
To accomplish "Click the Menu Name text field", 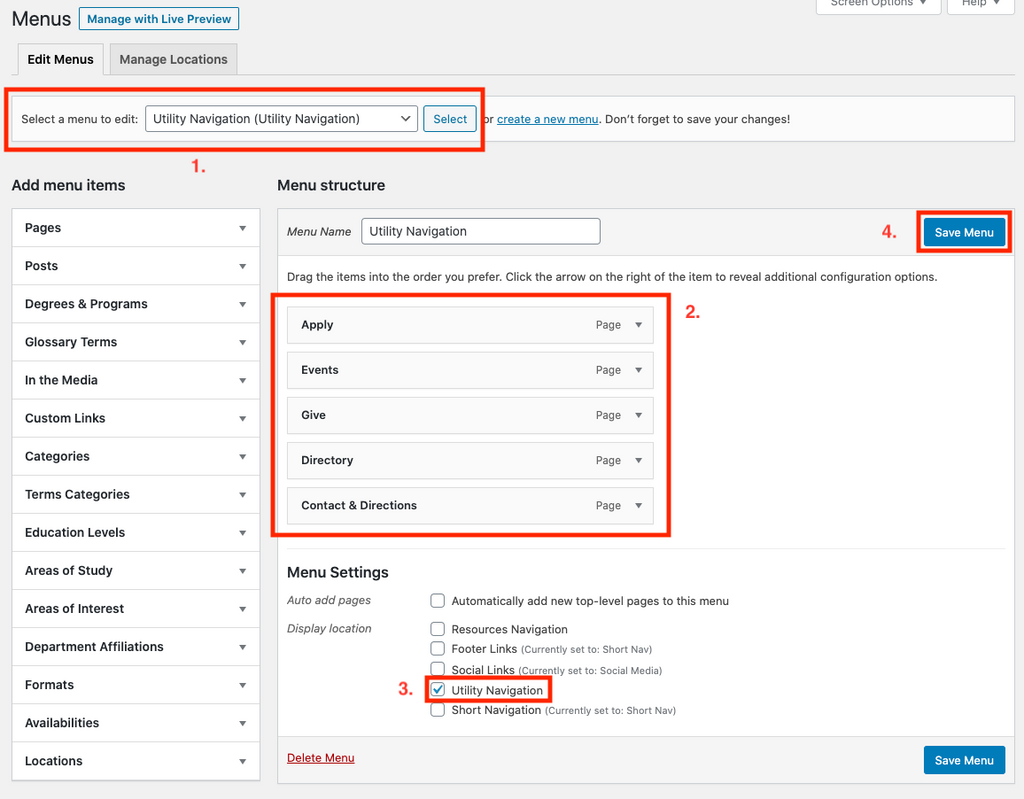I will click(x=480, y=231).
